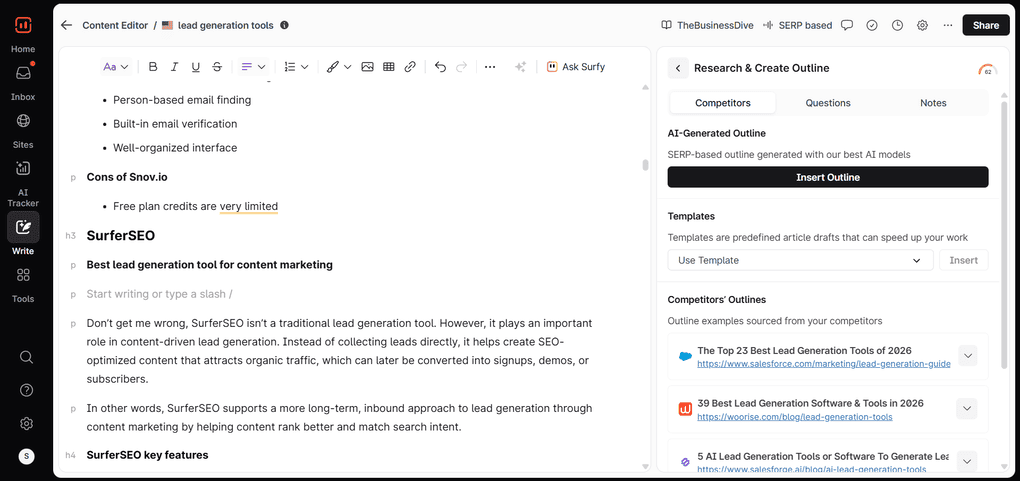Open Tools grid icon in sidebar
The image size is (1020, 481).
[x=23, y=275]
